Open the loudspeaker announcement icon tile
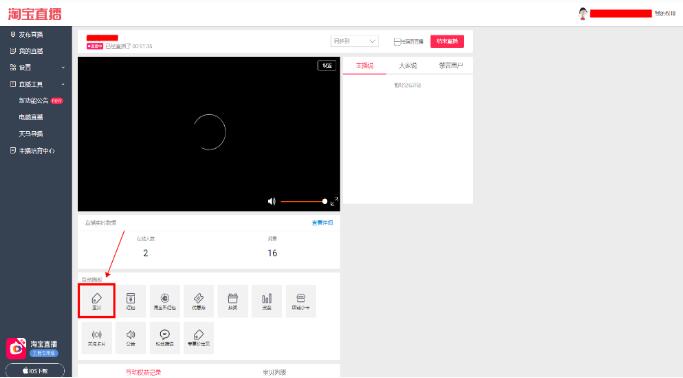The image size is (683, 378). coord(131,338)
